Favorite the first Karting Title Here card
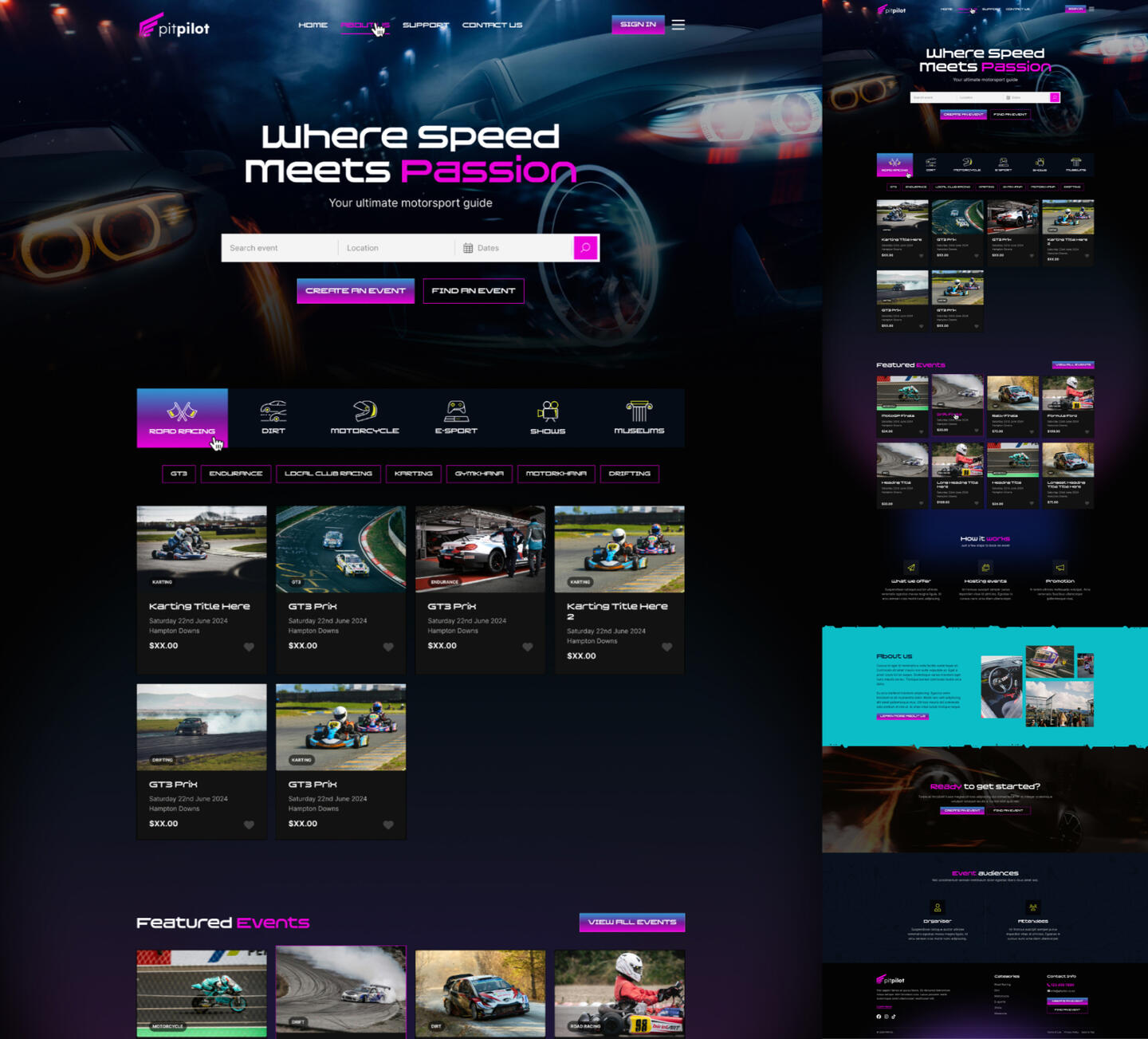 click(249, 647)
